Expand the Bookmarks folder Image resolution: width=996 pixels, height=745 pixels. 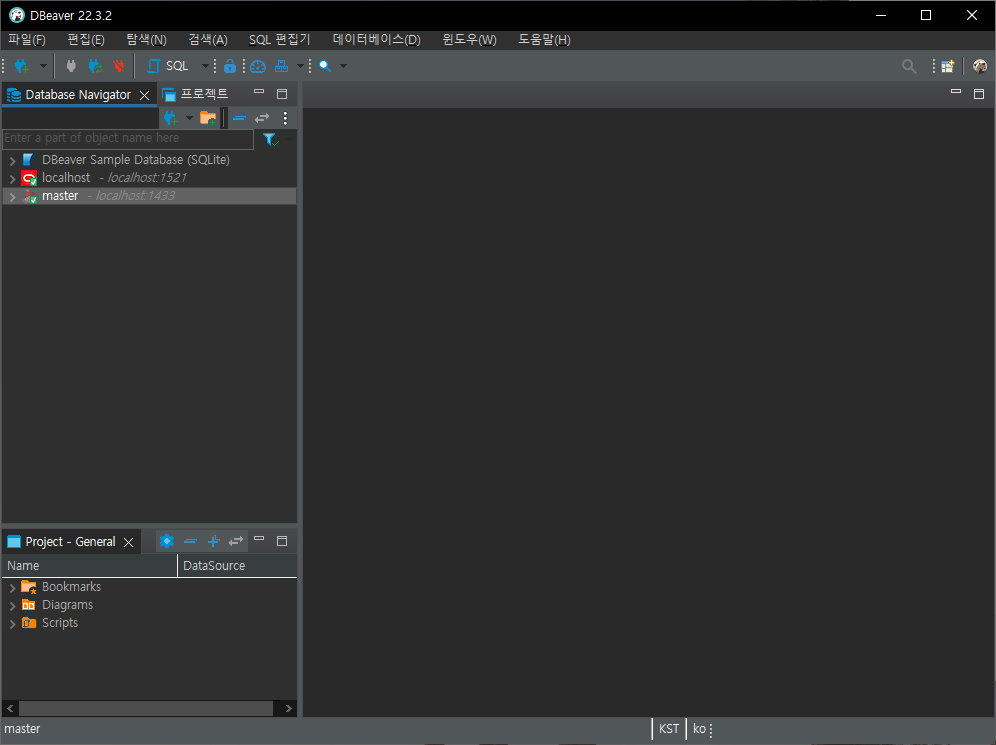[x=12, y=588]
